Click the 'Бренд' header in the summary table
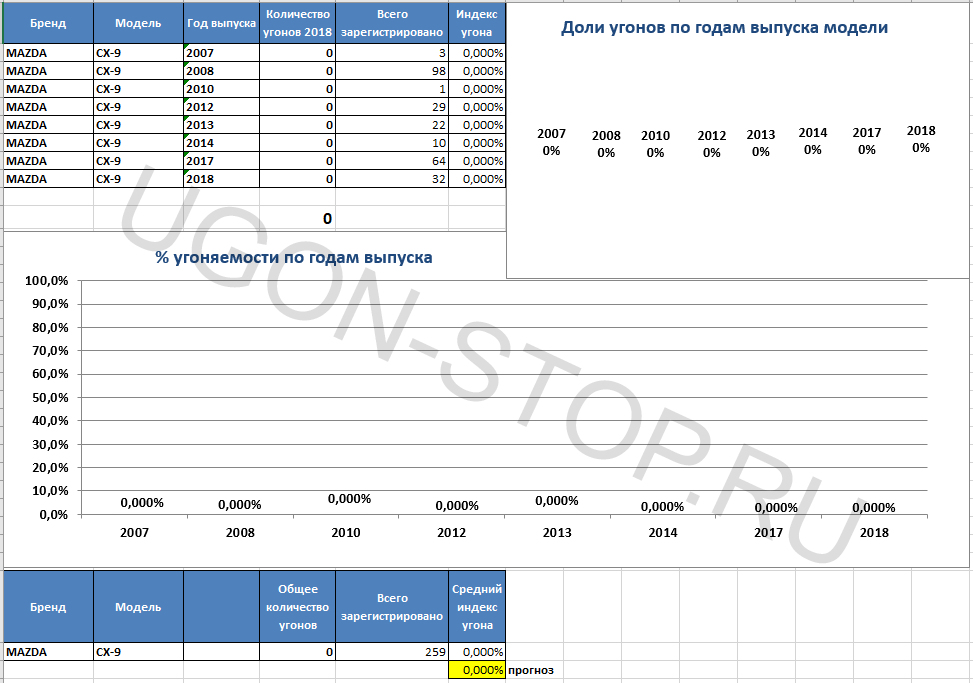This screenshot has height=683, width=973. click(x=48, y=607)
